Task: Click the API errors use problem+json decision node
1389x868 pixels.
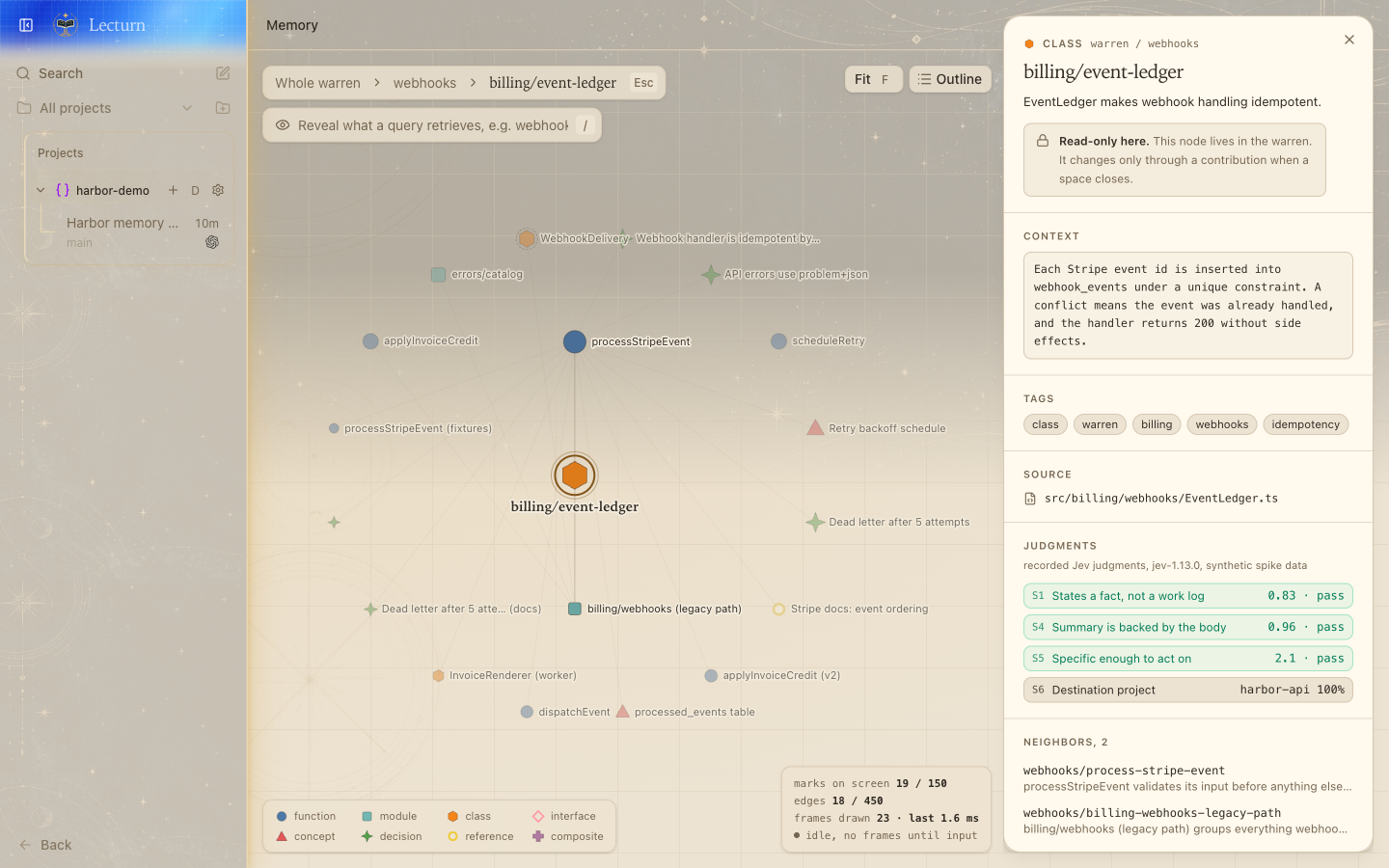Action: (711, 275)
